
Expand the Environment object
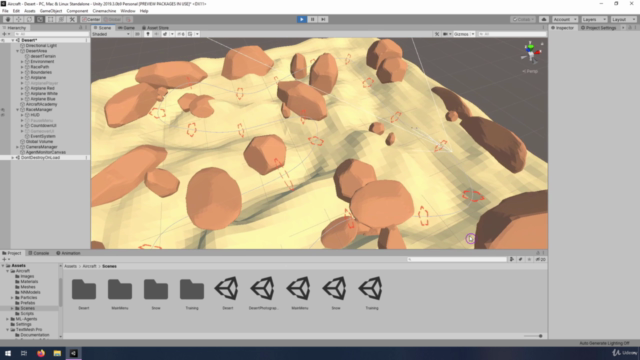22,62
